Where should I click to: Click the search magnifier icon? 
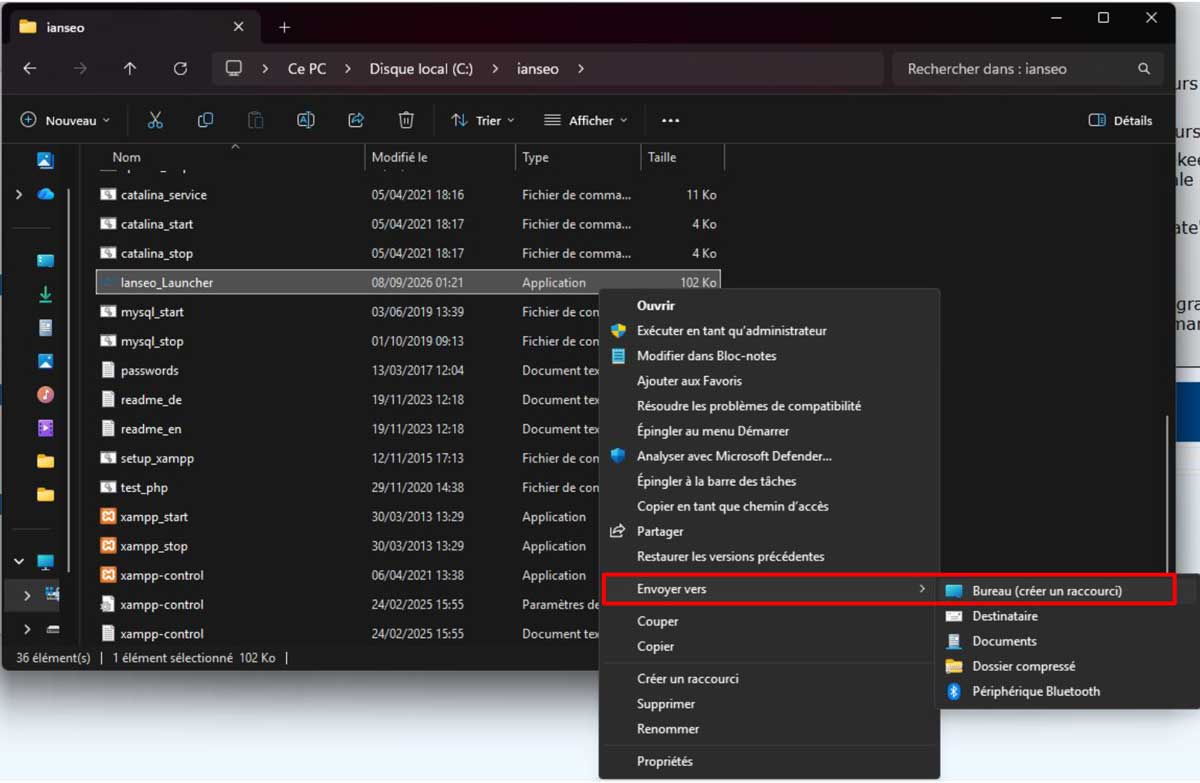tap(1144, 69)
